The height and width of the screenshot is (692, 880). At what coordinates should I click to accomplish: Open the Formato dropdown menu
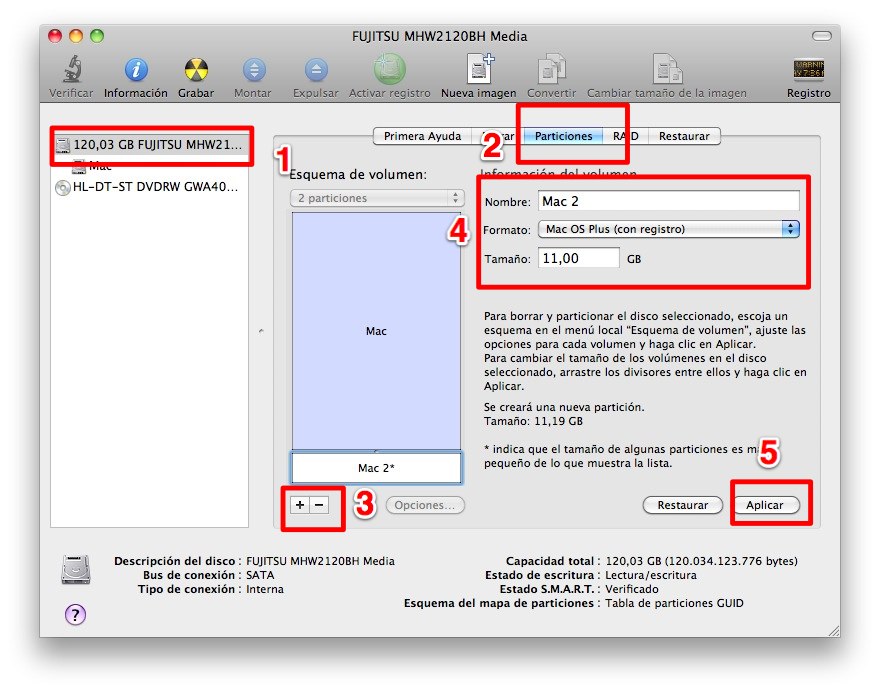point(668,229)
